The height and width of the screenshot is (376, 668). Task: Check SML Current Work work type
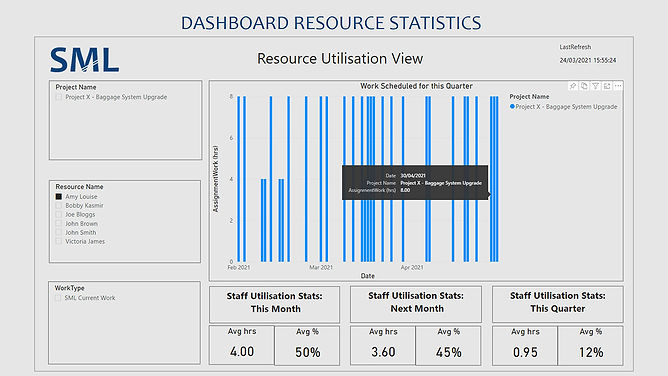click(58, 298)
